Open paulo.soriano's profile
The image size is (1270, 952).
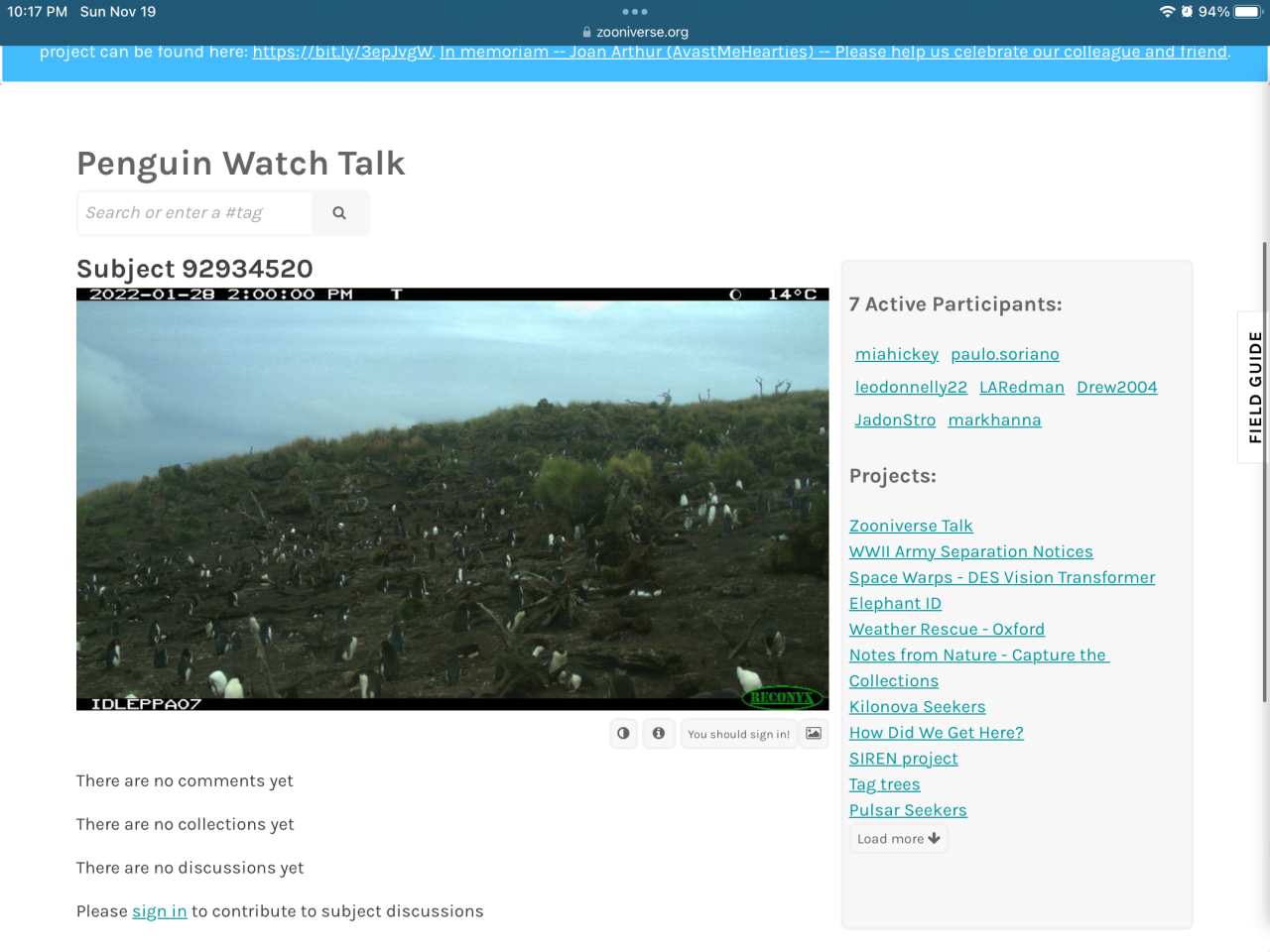point(1005,354)
